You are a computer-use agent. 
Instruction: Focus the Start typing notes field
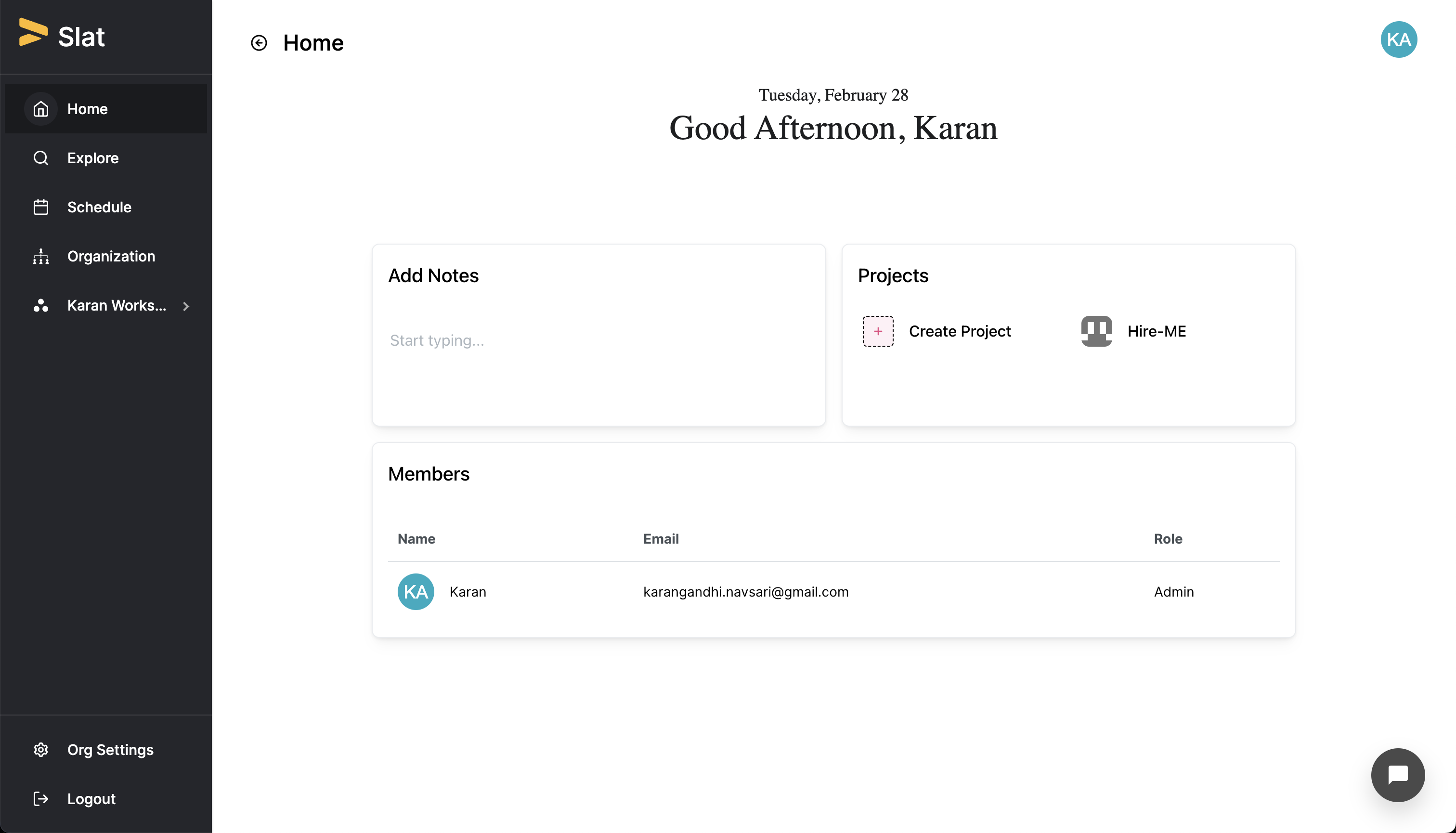click(x=598, y=340)
